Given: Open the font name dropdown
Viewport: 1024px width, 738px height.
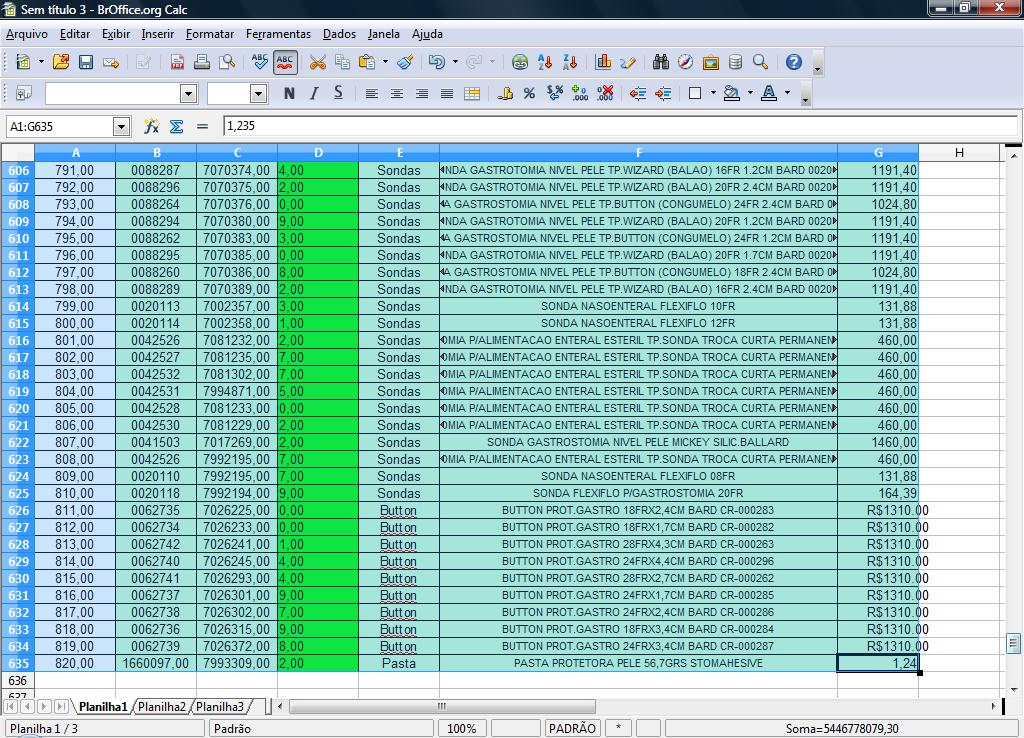Looking at the screenshot, I should [x=189, y=93].
